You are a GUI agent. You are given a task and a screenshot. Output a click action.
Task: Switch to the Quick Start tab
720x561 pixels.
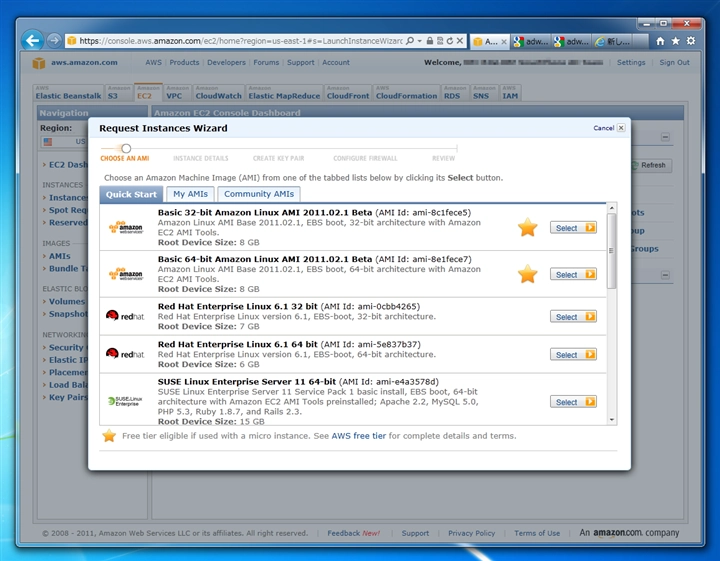click(131, 195)
